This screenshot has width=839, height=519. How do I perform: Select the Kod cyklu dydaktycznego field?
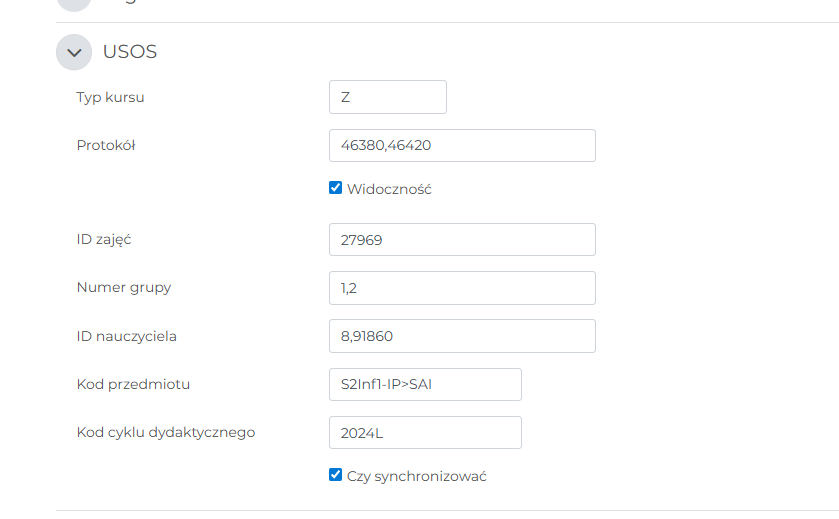[x=425, y=433]
